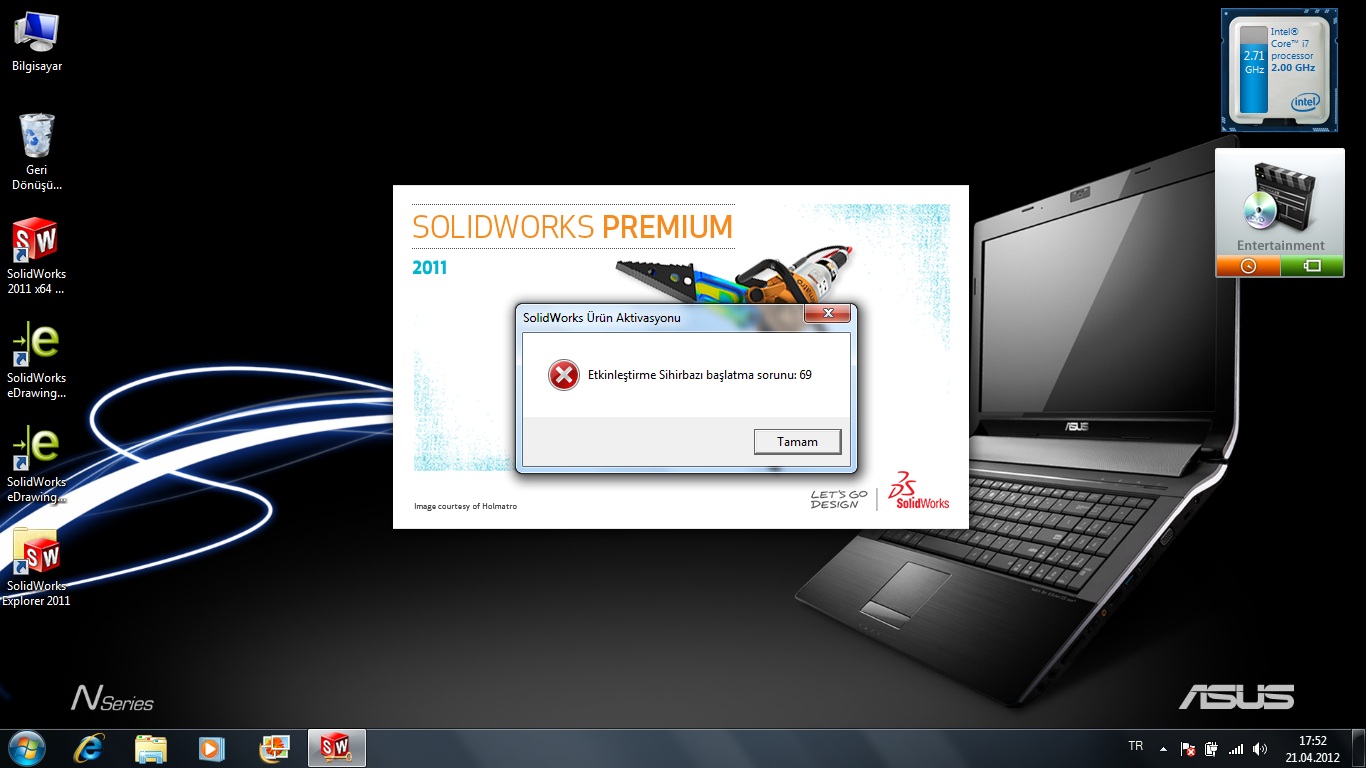The image size is (1366, 768).
Task: Open the clock showing 17:52
Action: click(x=1312, y=748)
